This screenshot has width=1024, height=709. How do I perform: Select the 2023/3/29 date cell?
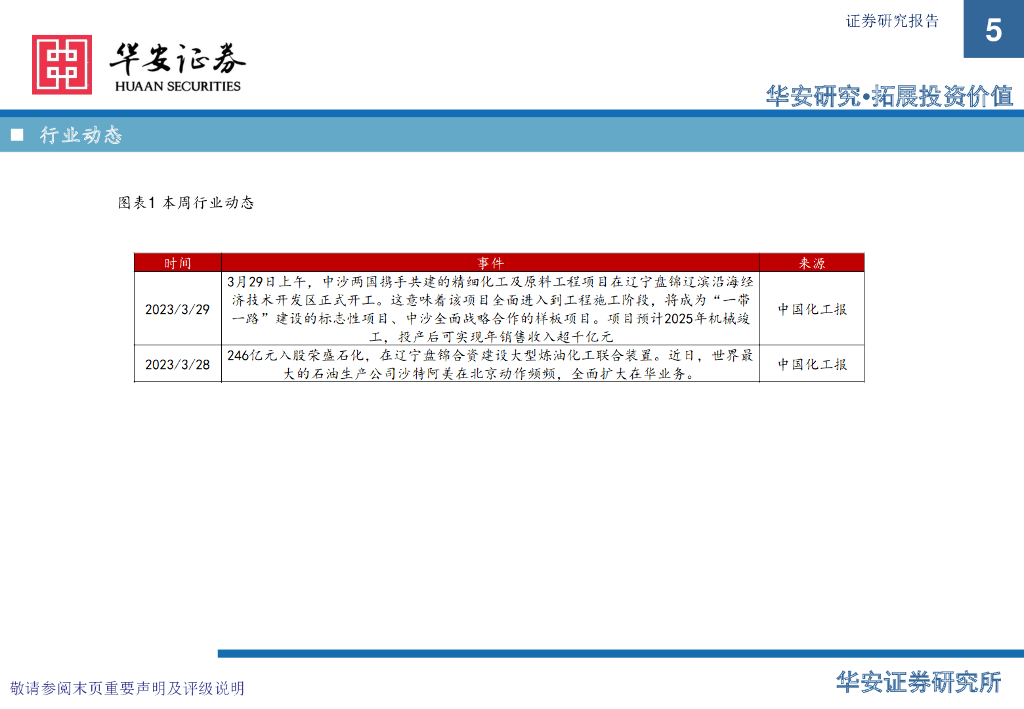point(178,309)
